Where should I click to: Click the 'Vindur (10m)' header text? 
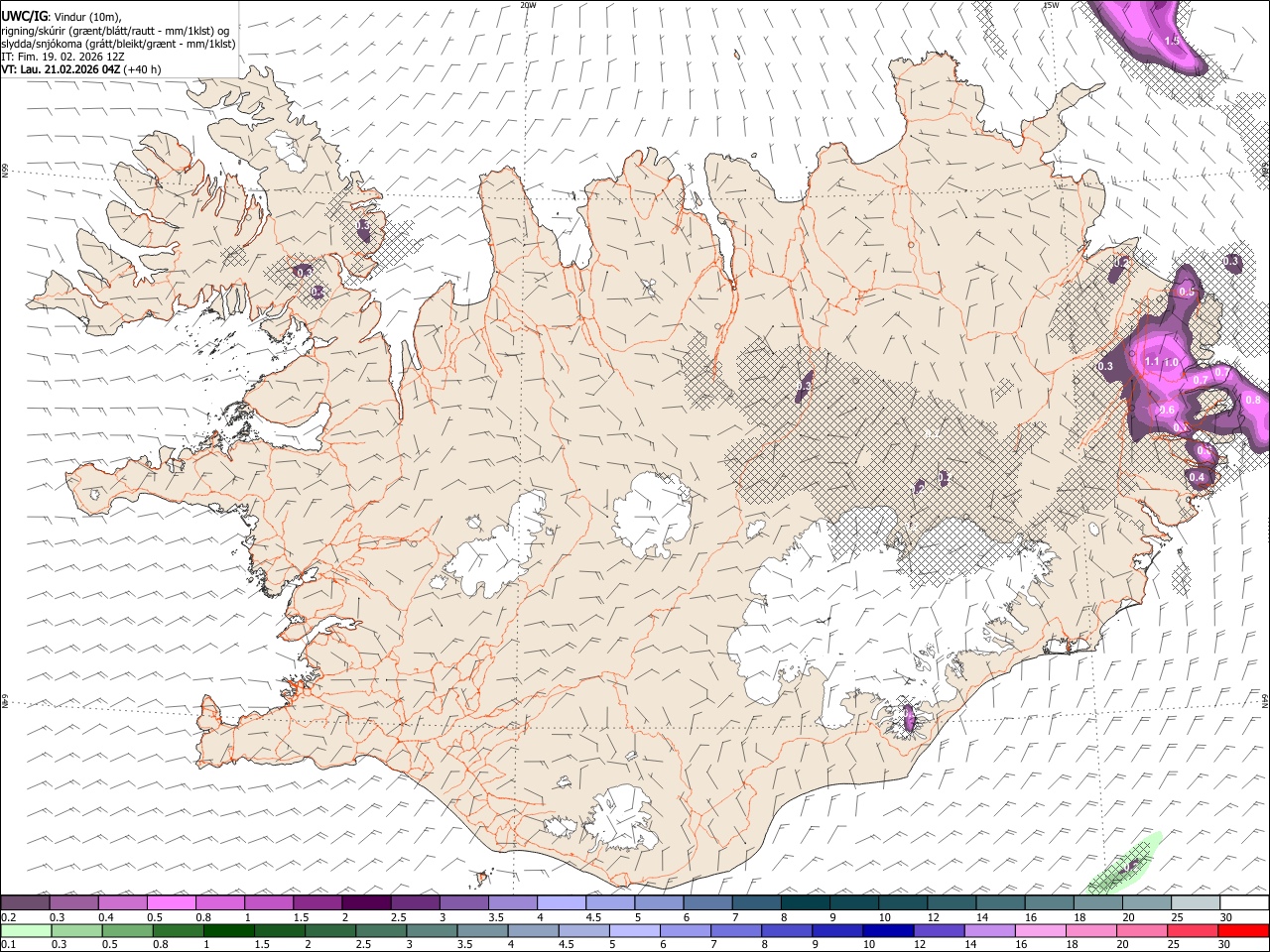(x=86, y=17)
